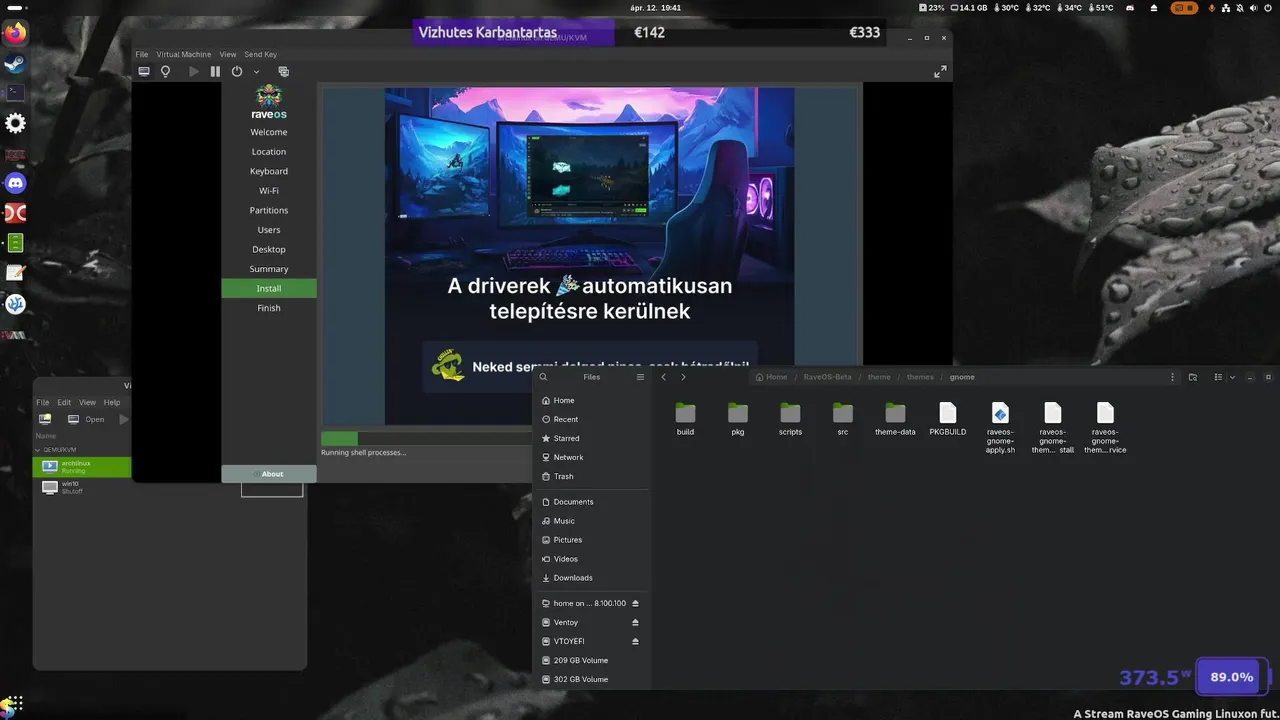1280x720 pixels.
Task: Click the About button in installer
Action: coord(269,474)
